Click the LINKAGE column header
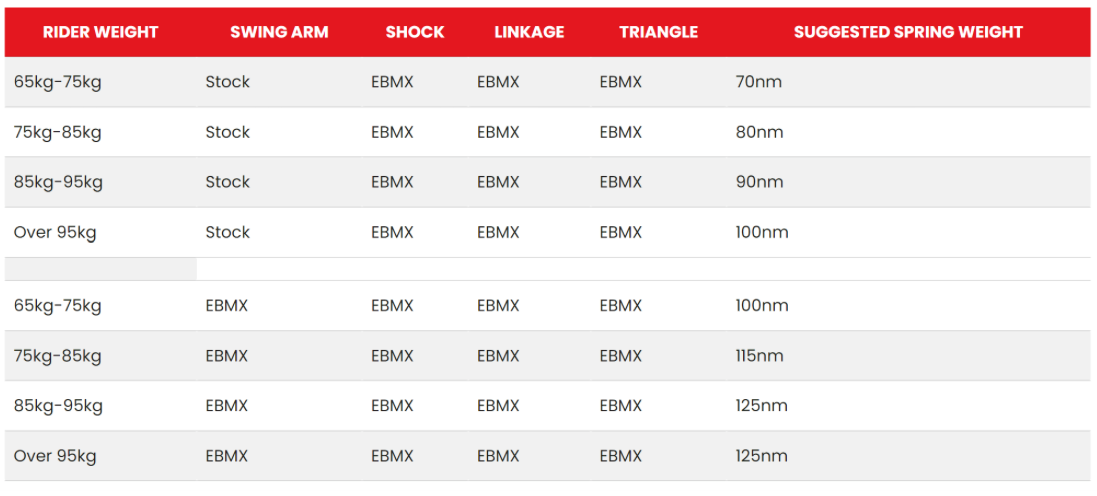Image resolution: width=1097 pixels, height=496 pixels. click(529, 32)
